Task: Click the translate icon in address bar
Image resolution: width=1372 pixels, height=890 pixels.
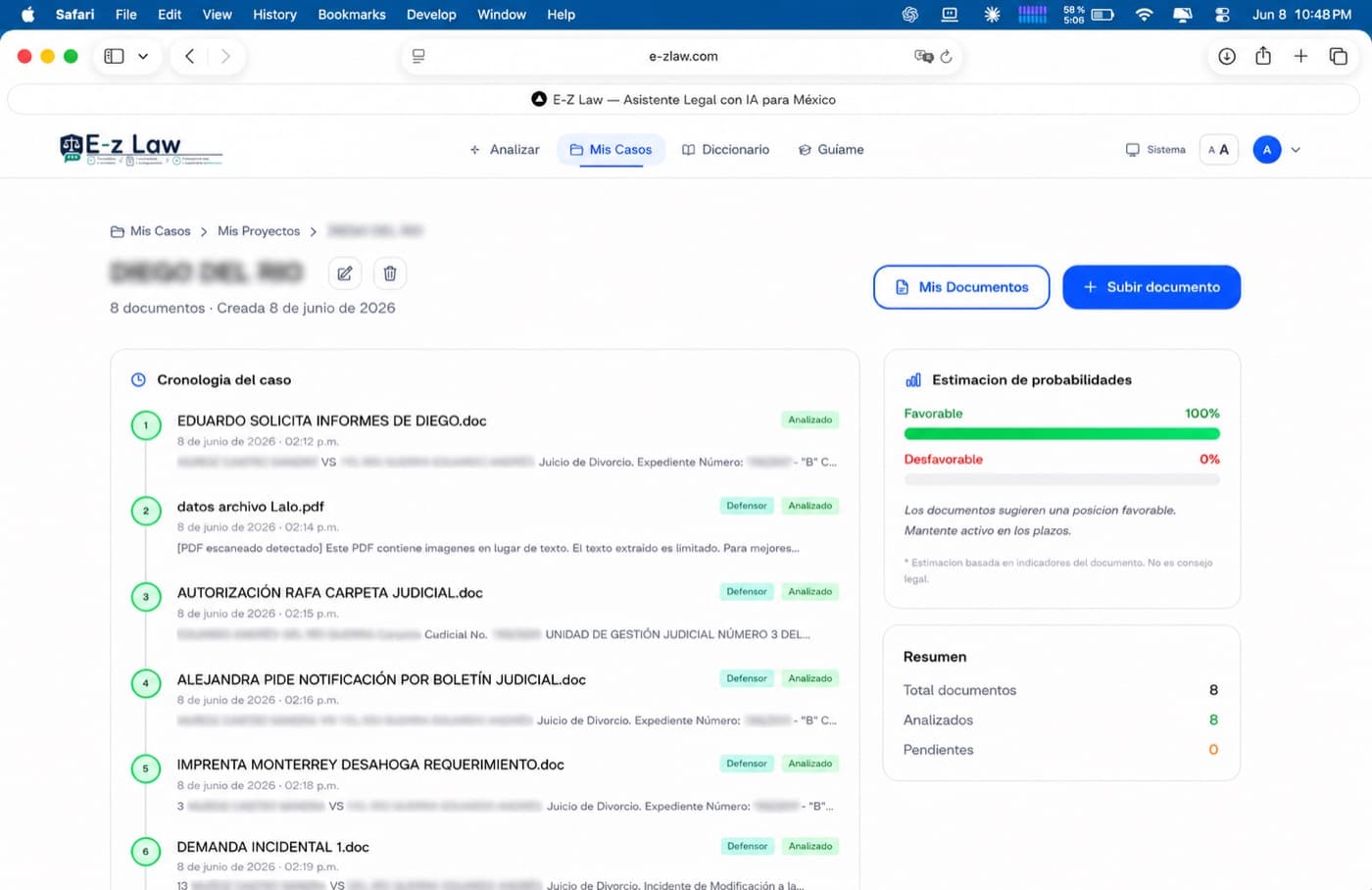Action: tap(923, 57)
